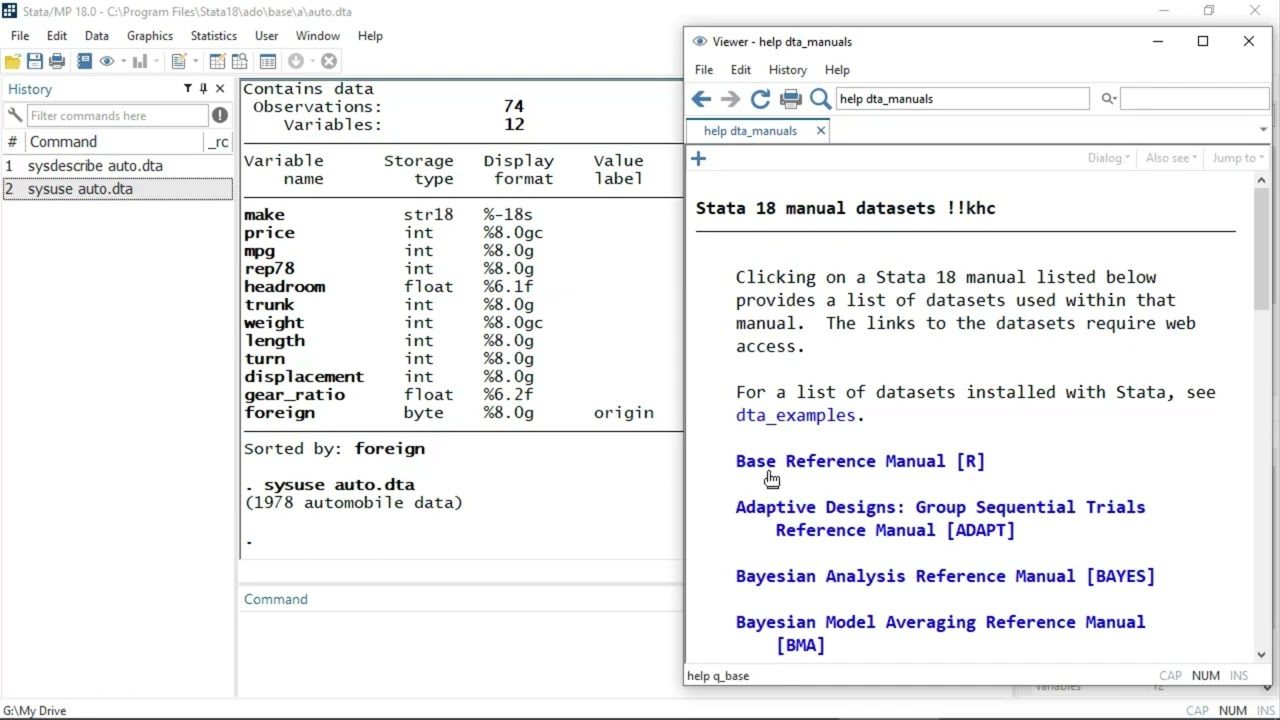Open the Viewer eye icon
This screenshot has height=720, width=1280.
click(x=107, y=61)
